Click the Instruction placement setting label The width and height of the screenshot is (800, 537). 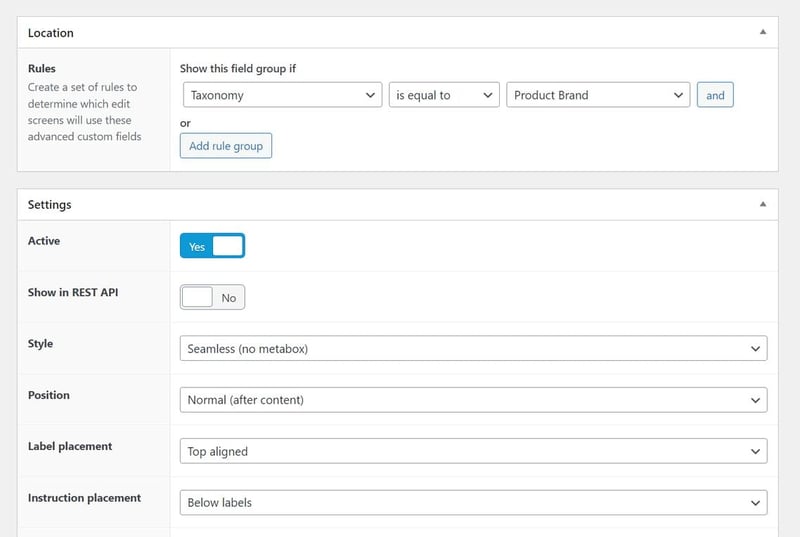(84, 497)
